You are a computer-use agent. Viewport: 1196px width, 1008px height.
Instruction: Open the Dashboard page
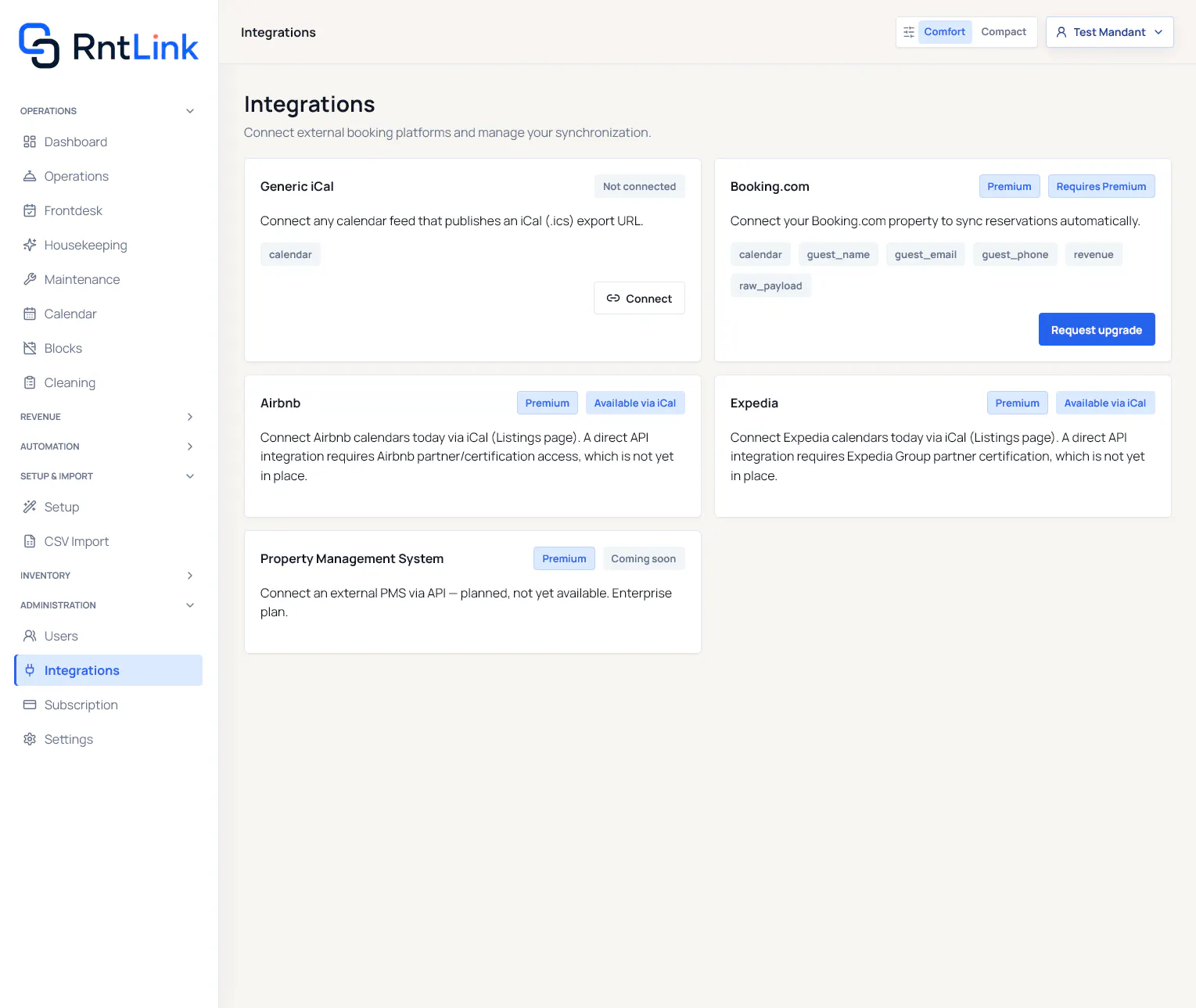click(108, 142)
